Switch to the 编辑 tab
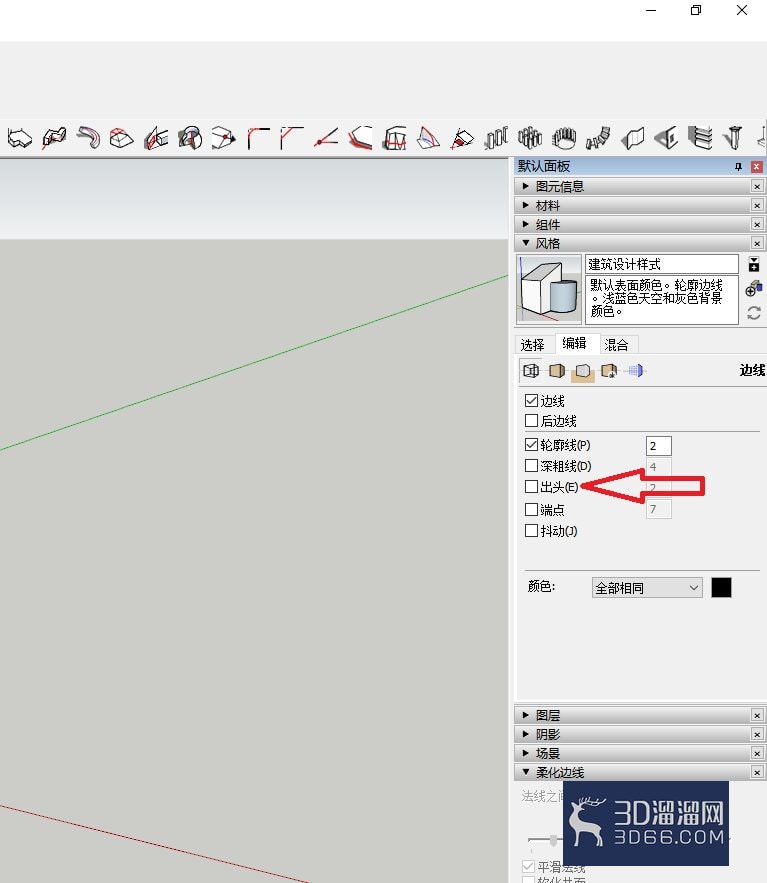Image resolution: width=767 pixels, height=883 pixels. [574, 343]
